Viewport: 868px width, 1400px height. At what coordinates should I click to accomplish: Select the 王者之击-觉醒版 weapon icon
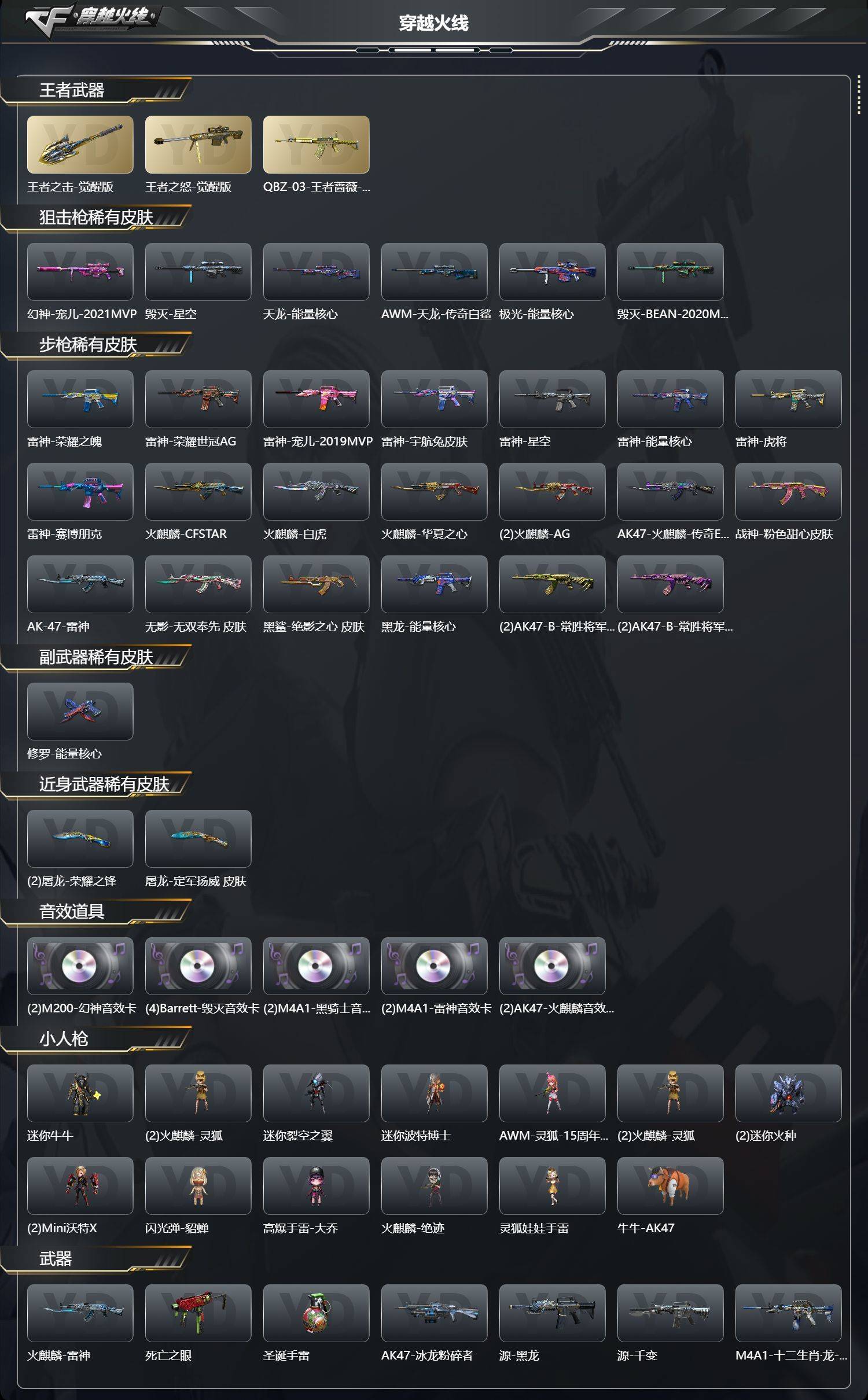pos(80,144)
